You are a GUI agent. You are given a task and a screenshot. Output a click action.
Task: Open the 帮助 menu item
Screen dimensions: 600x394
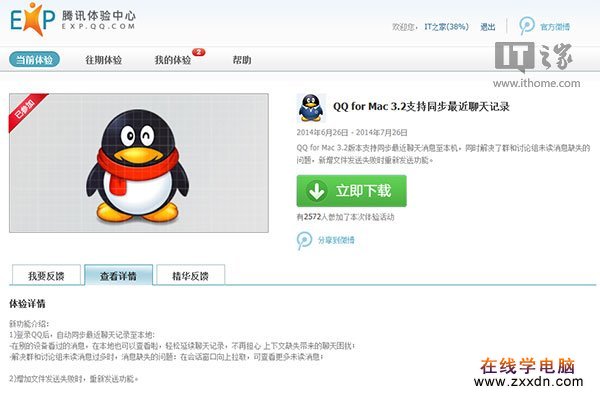[242, 60]
